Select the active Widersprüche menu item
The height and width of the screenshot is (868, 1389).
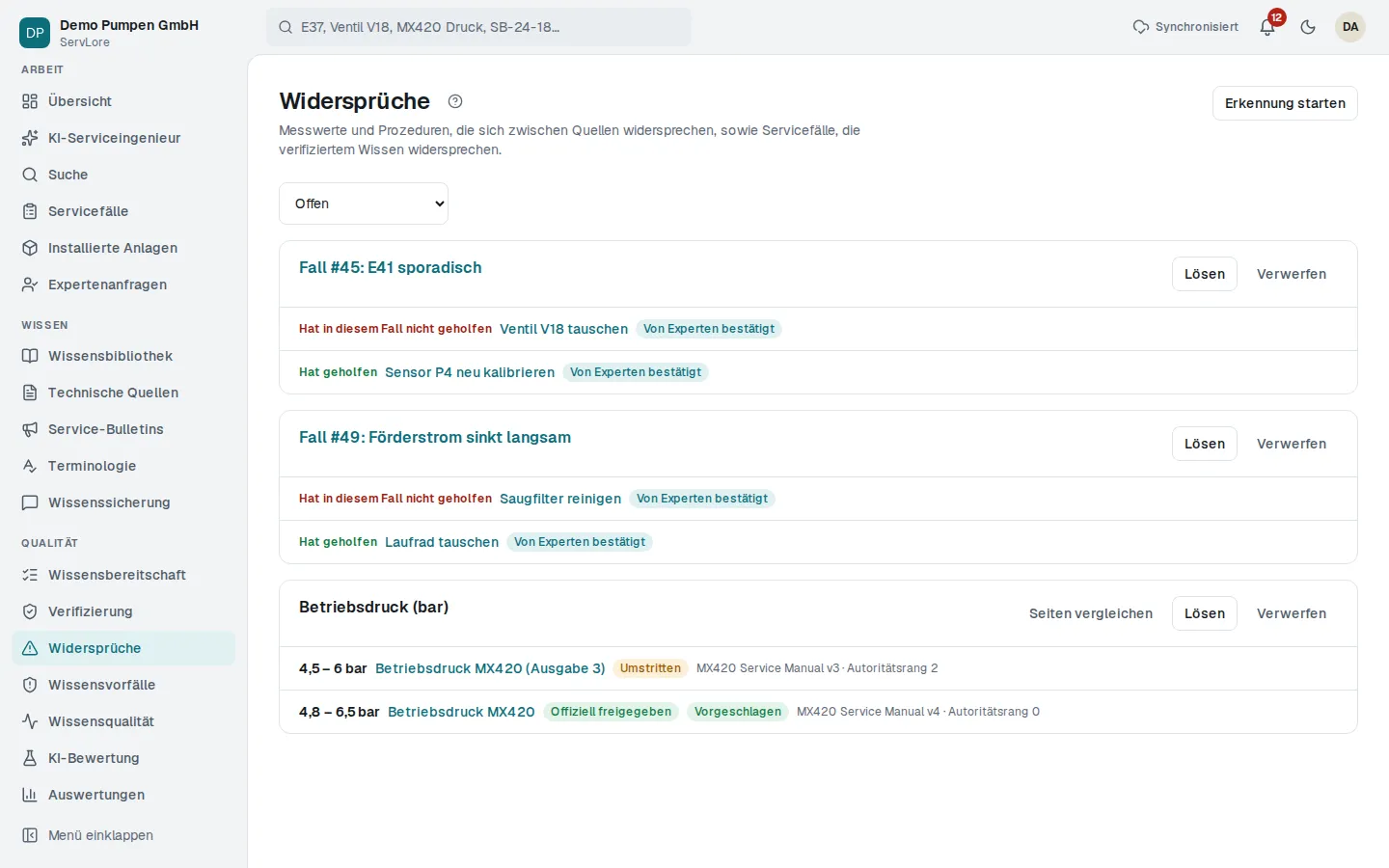click(x=123, y=648)
